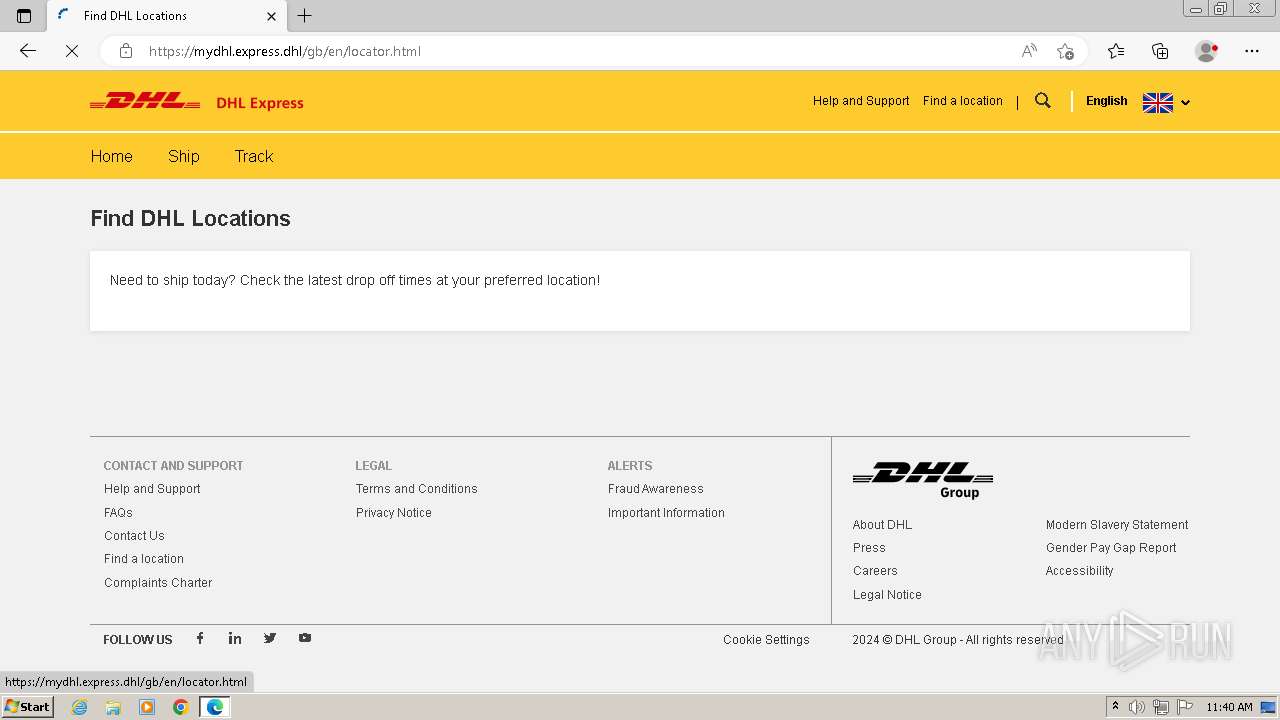Open the Legal Notice link

coord(887,595)
